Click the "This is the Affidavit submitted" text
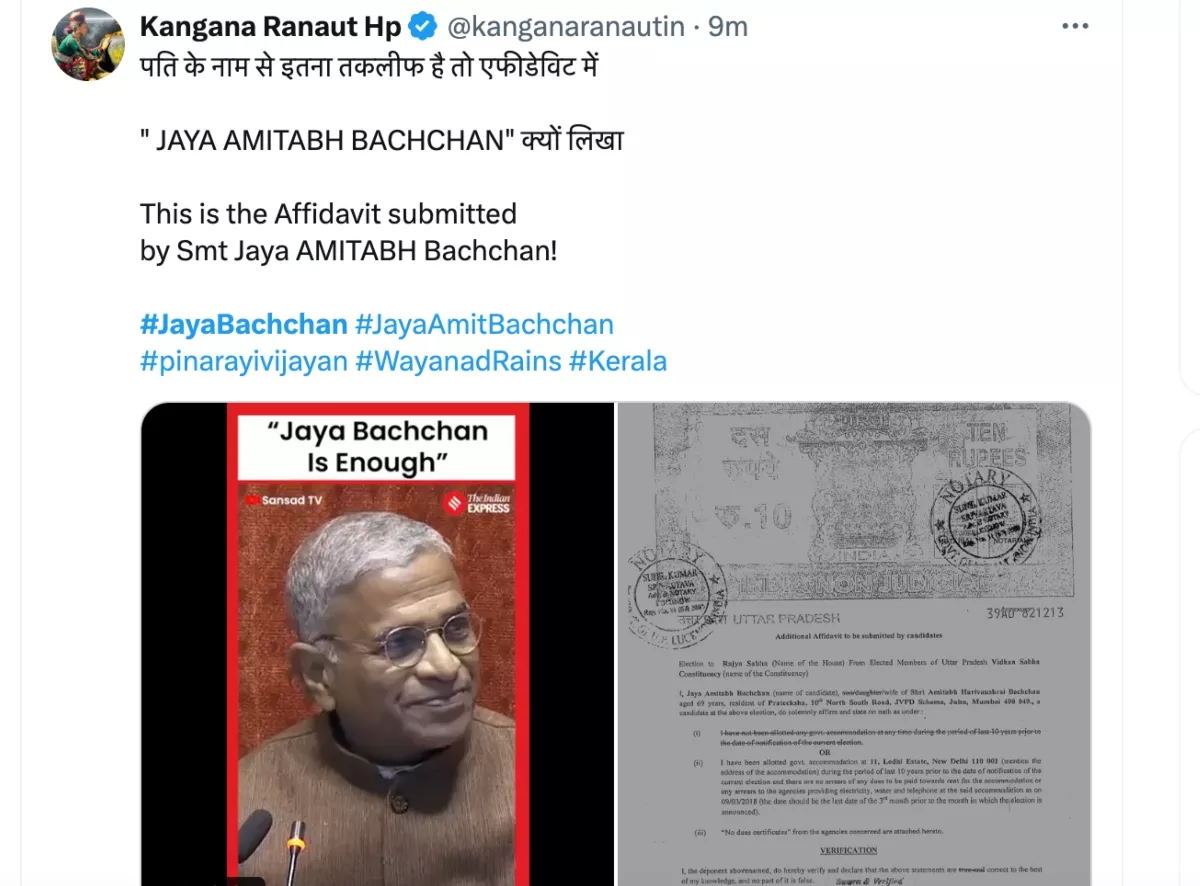The width and height of the screenshot is (1200, 886). (x=328, y=214)
